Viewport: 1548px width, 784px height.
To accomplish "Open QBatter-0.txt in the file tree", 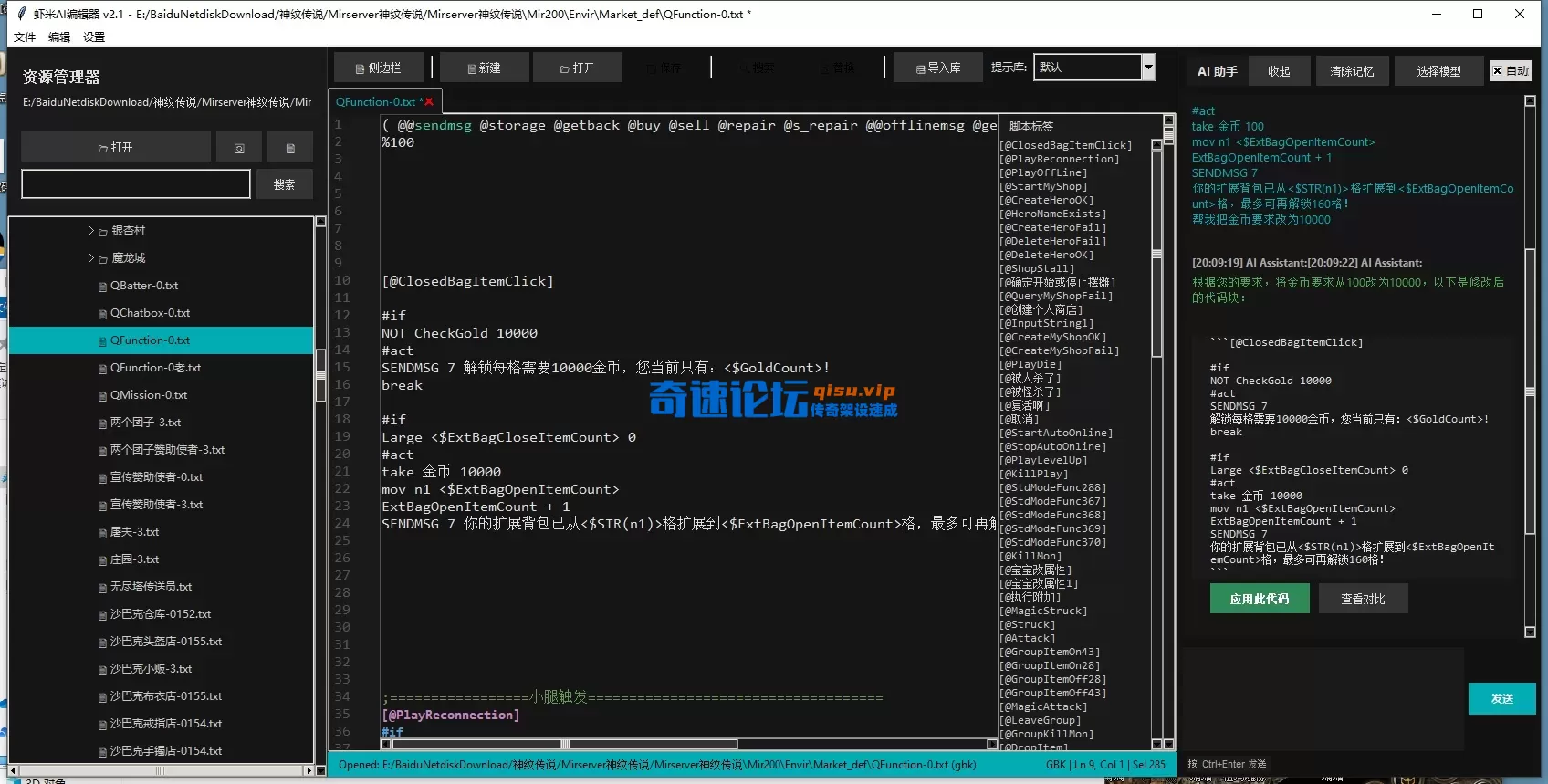I will pos(144,286).
